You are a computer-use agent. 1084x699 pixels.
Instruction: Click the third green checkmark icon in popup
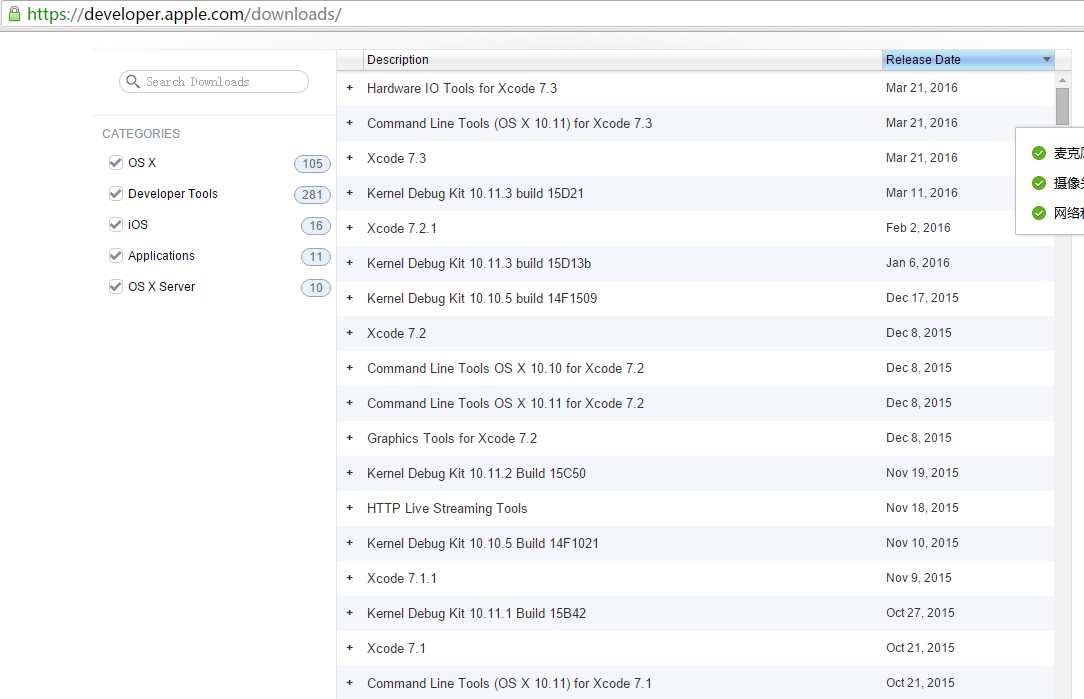[x=1038, y=212]
